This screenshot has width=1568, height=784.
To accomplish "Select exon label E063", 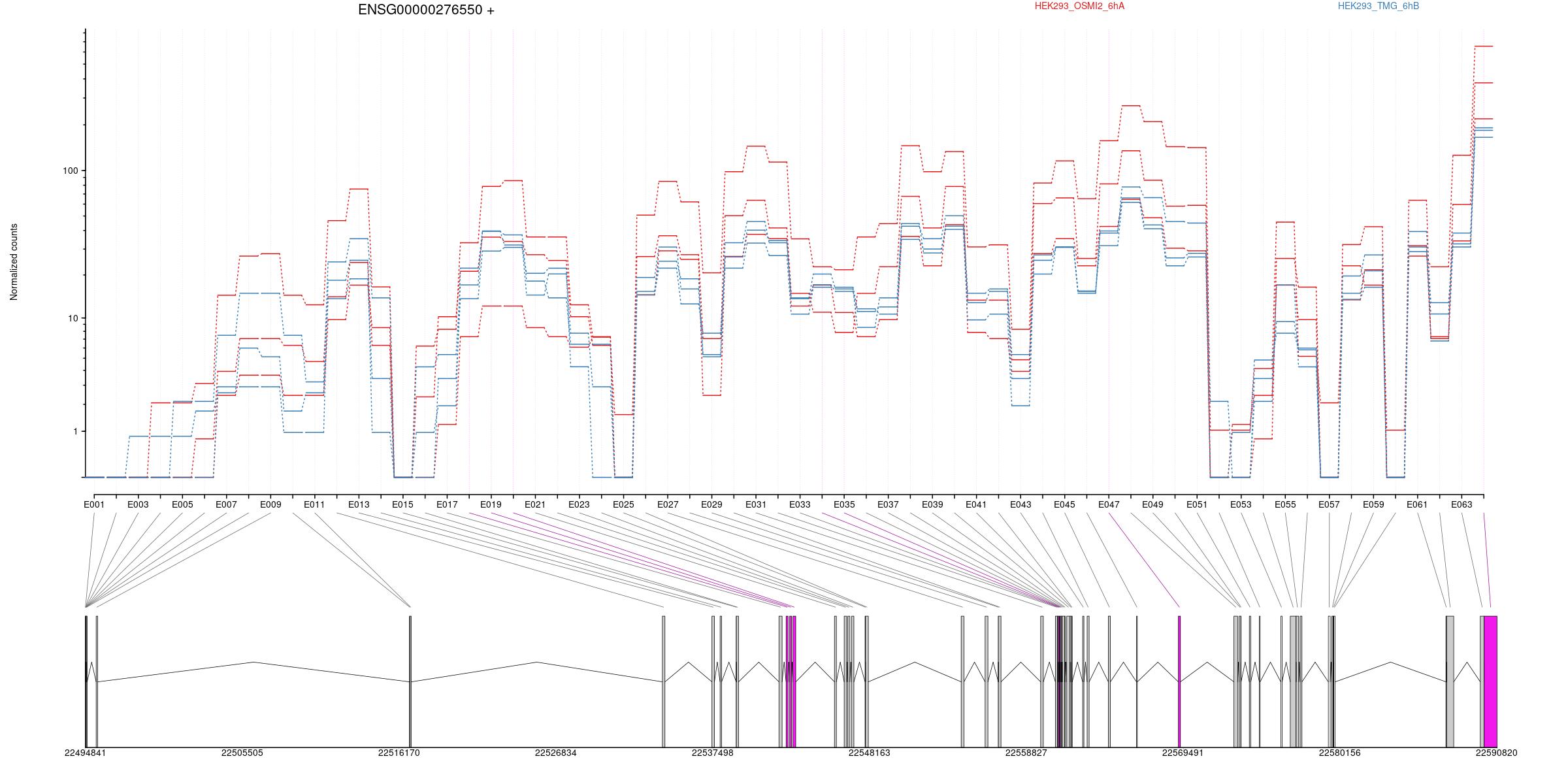I will [1462, 504].
